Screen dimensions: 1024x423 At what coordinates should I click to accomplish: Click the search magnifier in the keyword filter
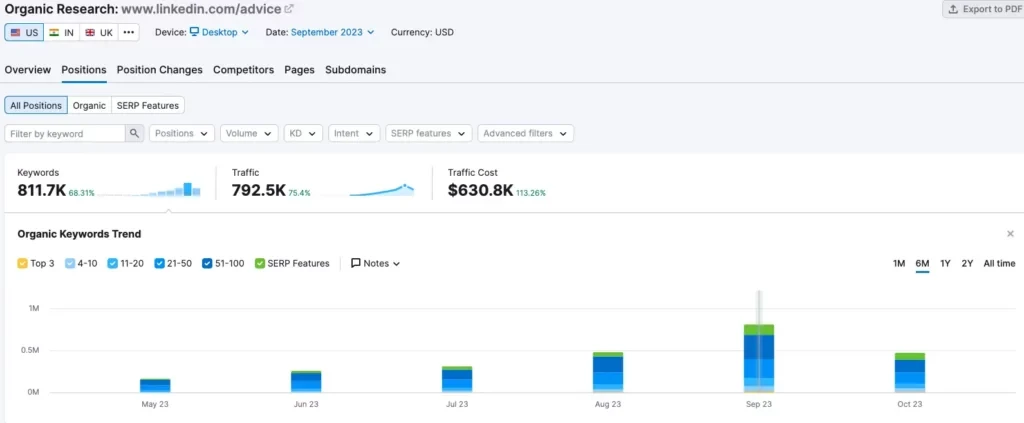(134, 133)
